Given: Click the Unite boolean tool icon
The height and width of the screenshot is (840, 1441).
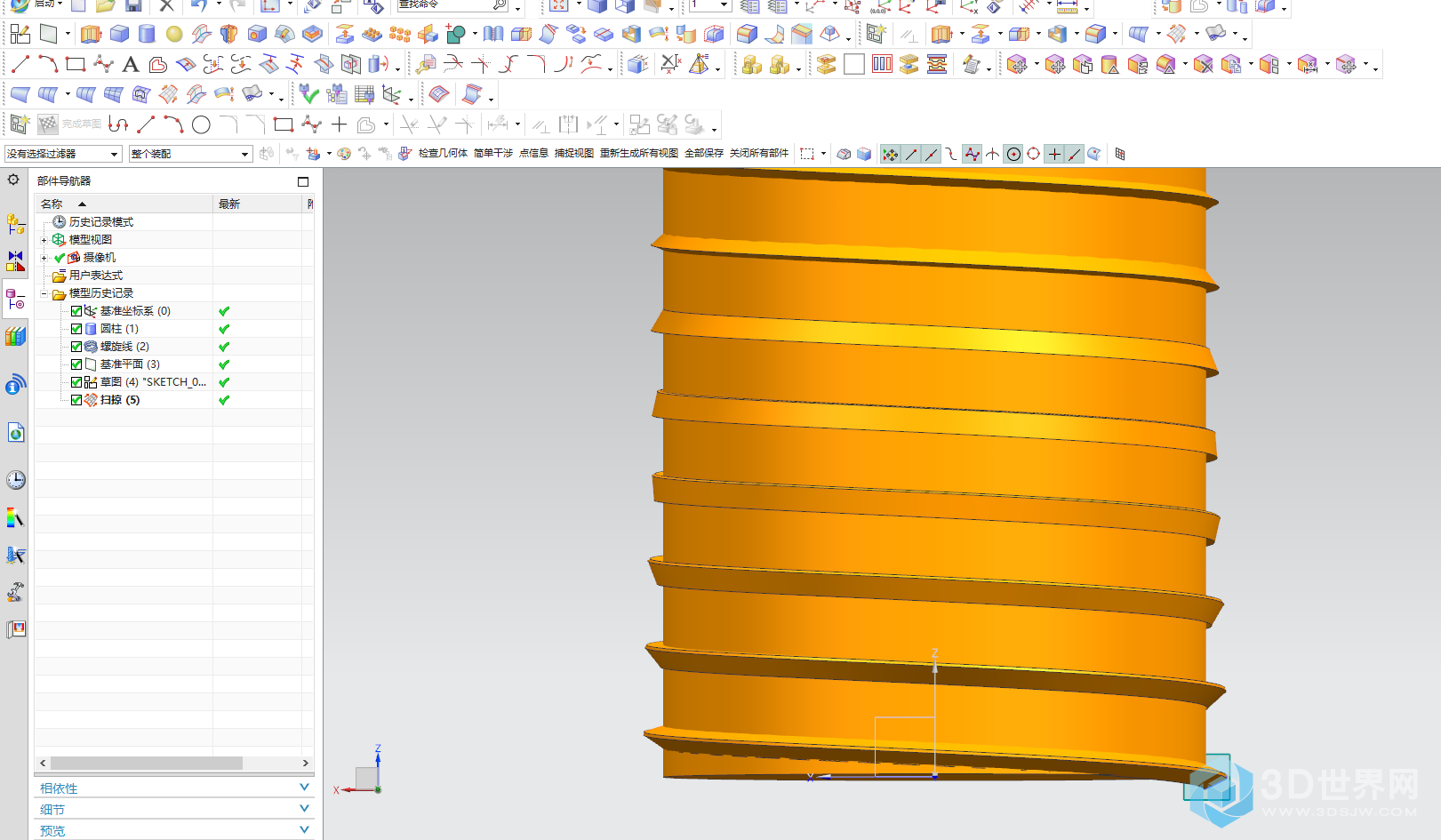Looking at the screenshot, I should 455,35.
